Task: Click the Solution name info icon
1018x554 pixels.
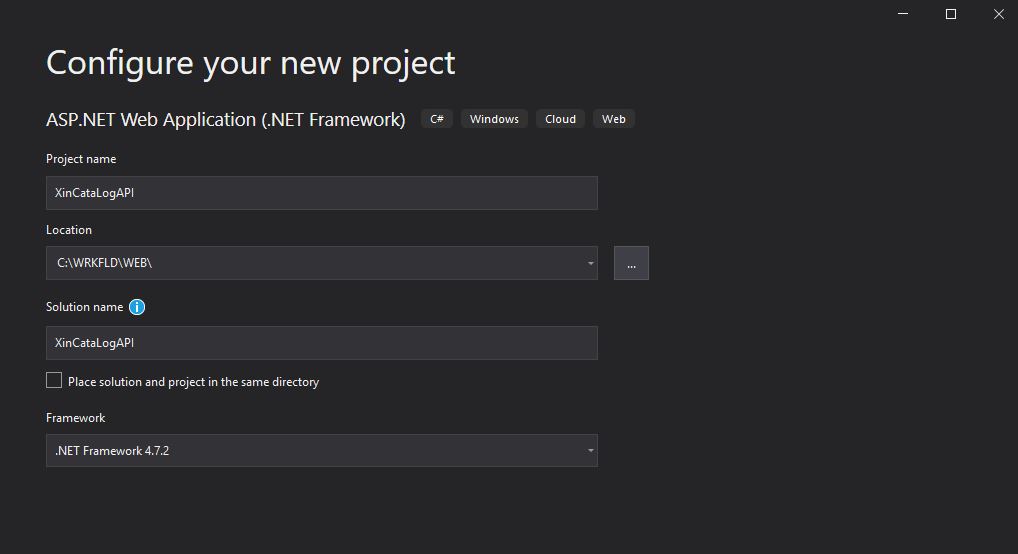Action: coord(137,307)
